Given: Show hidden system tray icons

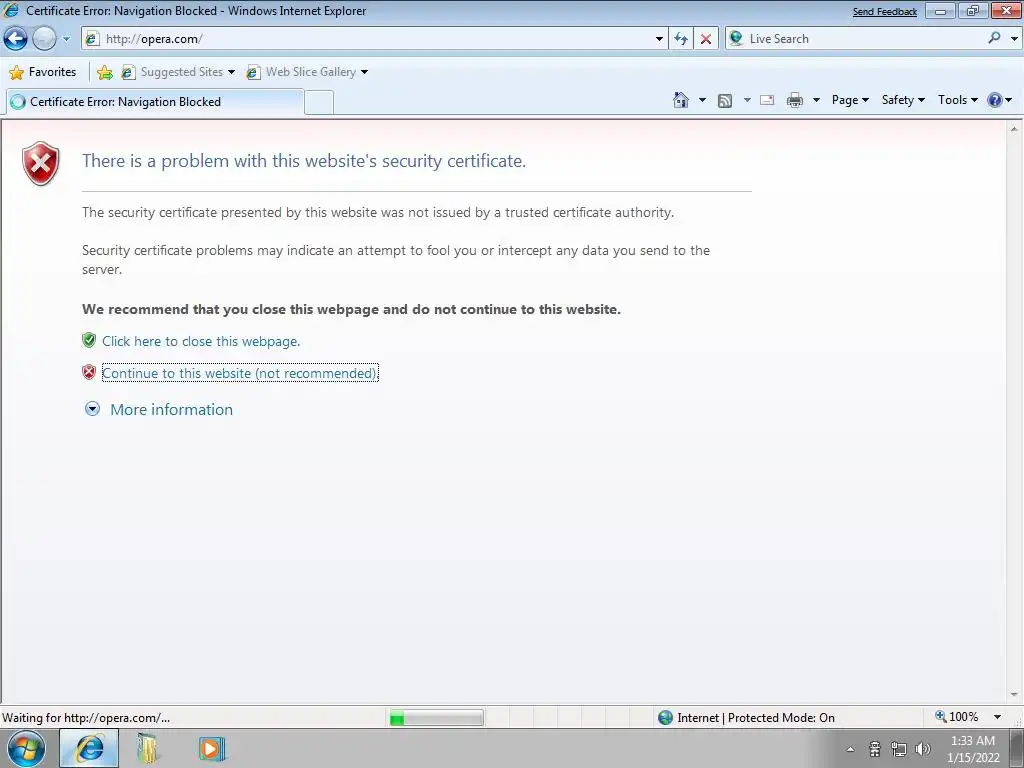Looking at the screenshot, I should click(x=850, y=749).
